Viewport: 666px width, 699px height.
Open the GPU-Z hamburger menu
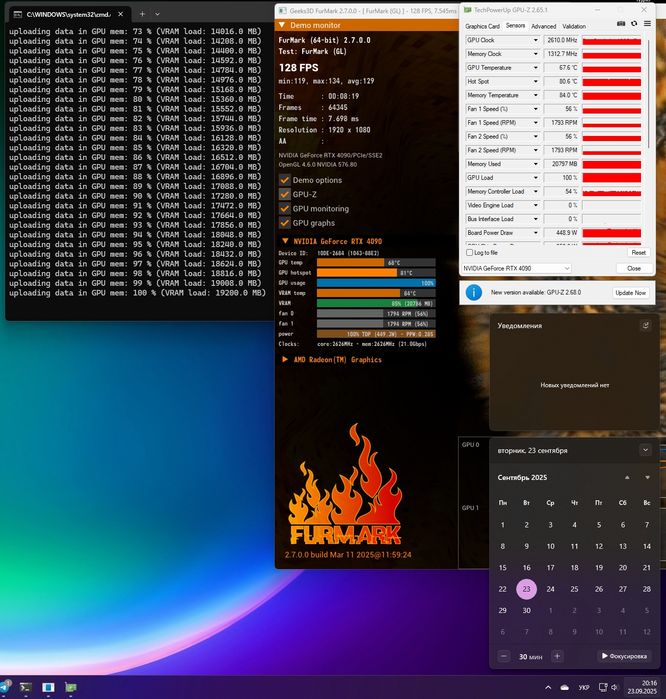click(x=647, y=24)
